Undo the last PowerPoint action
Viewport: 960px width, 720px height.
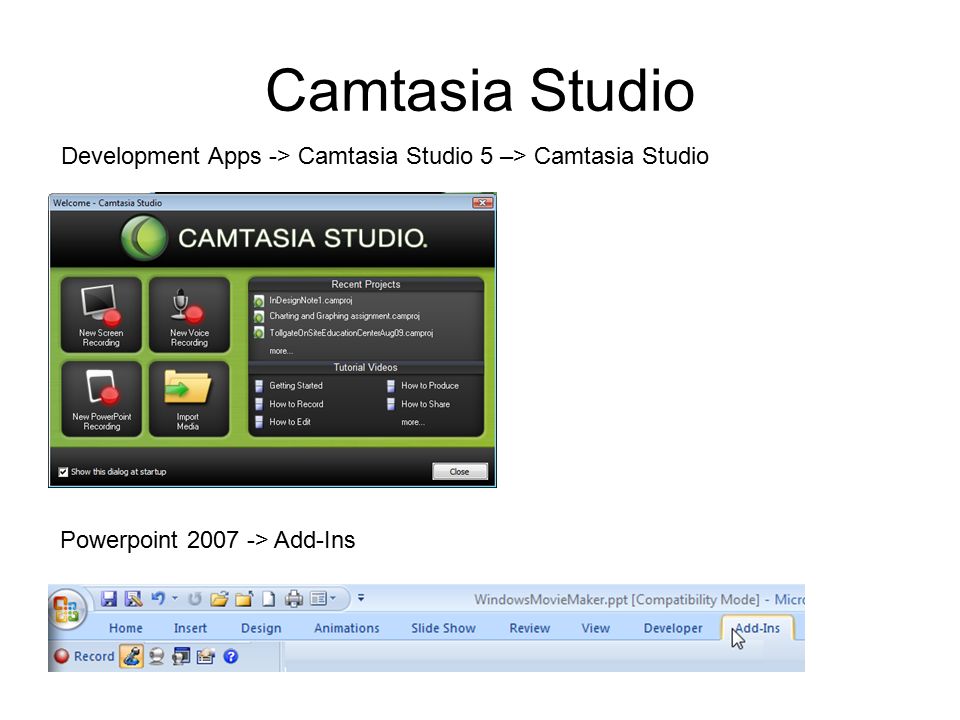tap(158, 598)
